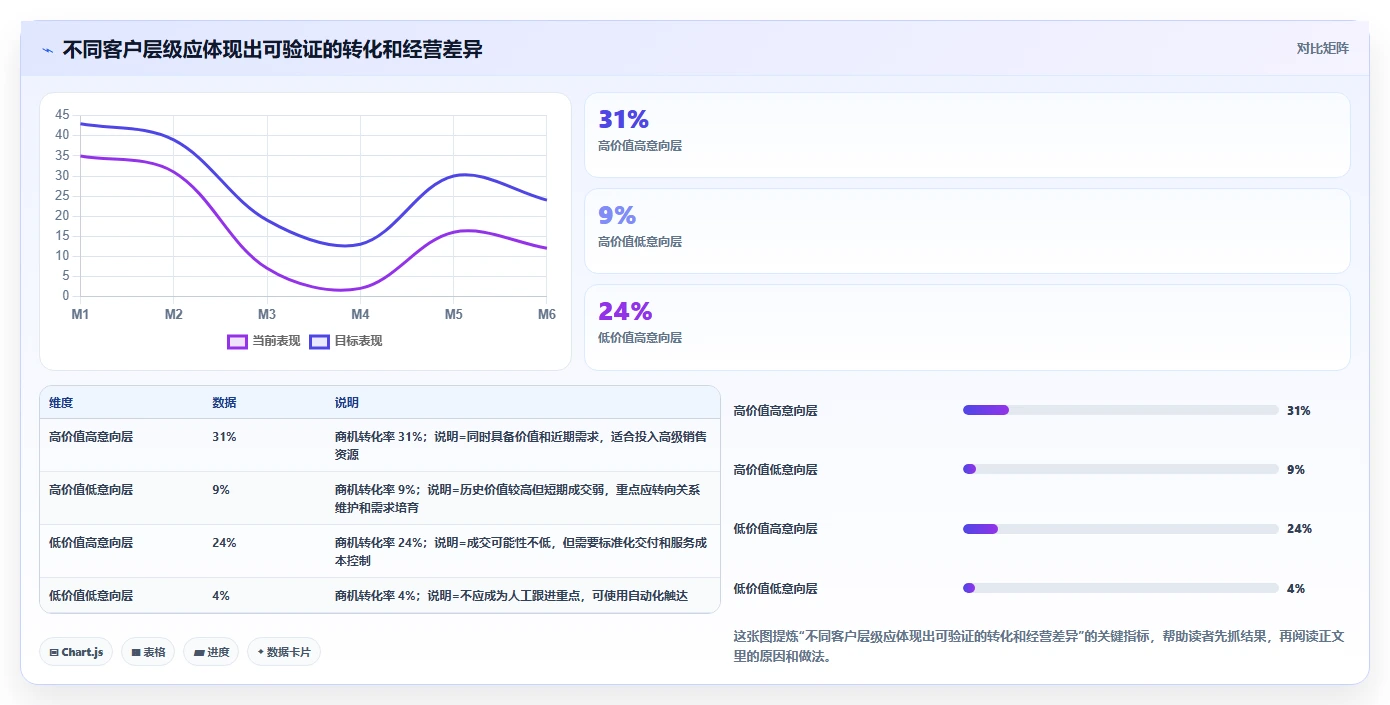Select the large 9% KPI card value
Image resolution: width=1390 pixels, height=705 pixels.
(617, 215)
